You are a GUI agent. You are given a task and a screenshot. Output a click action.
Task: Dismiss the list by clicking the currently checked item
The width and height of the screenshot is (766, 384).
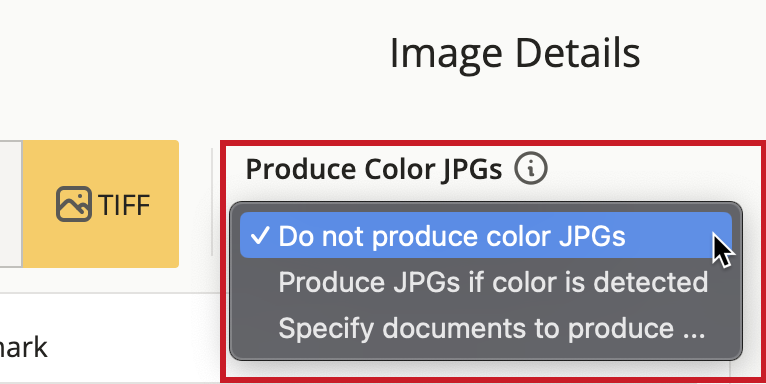(486, 235)
